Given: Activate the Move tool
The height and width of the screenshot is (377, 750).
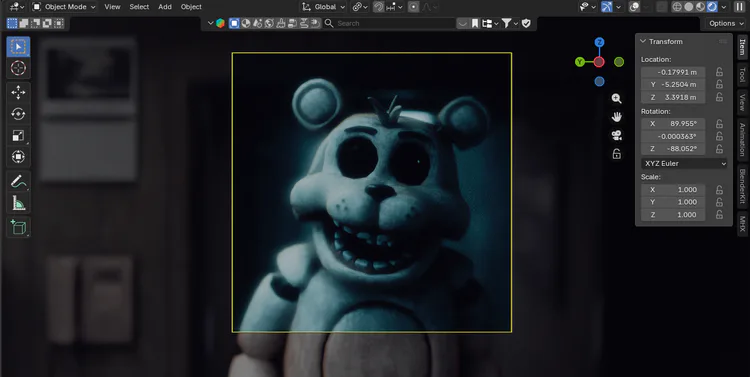Looking at the screenshot, I should point(18,92).
